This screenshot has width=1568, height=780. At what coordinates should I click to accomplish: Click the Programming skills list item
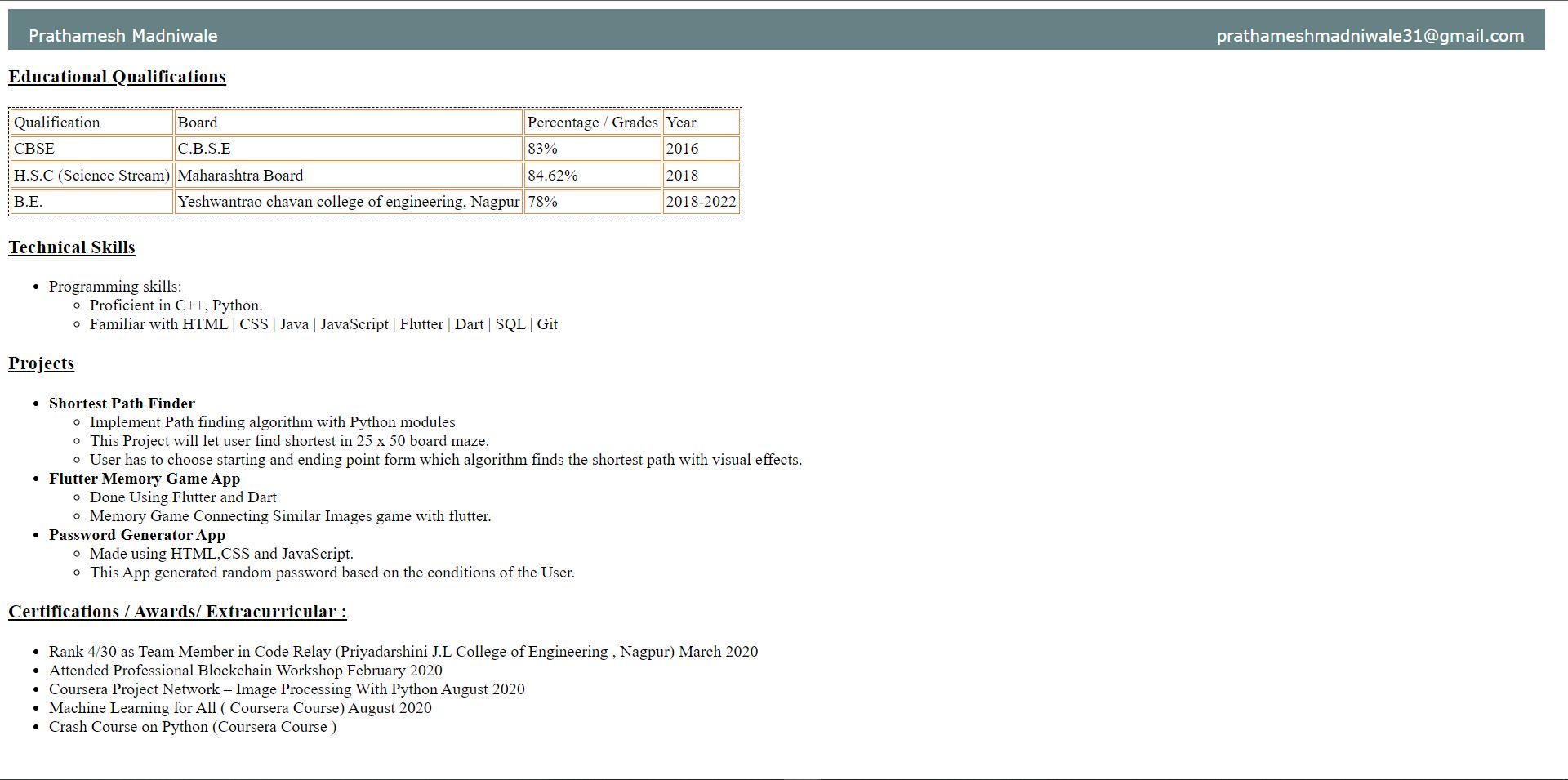115,286
